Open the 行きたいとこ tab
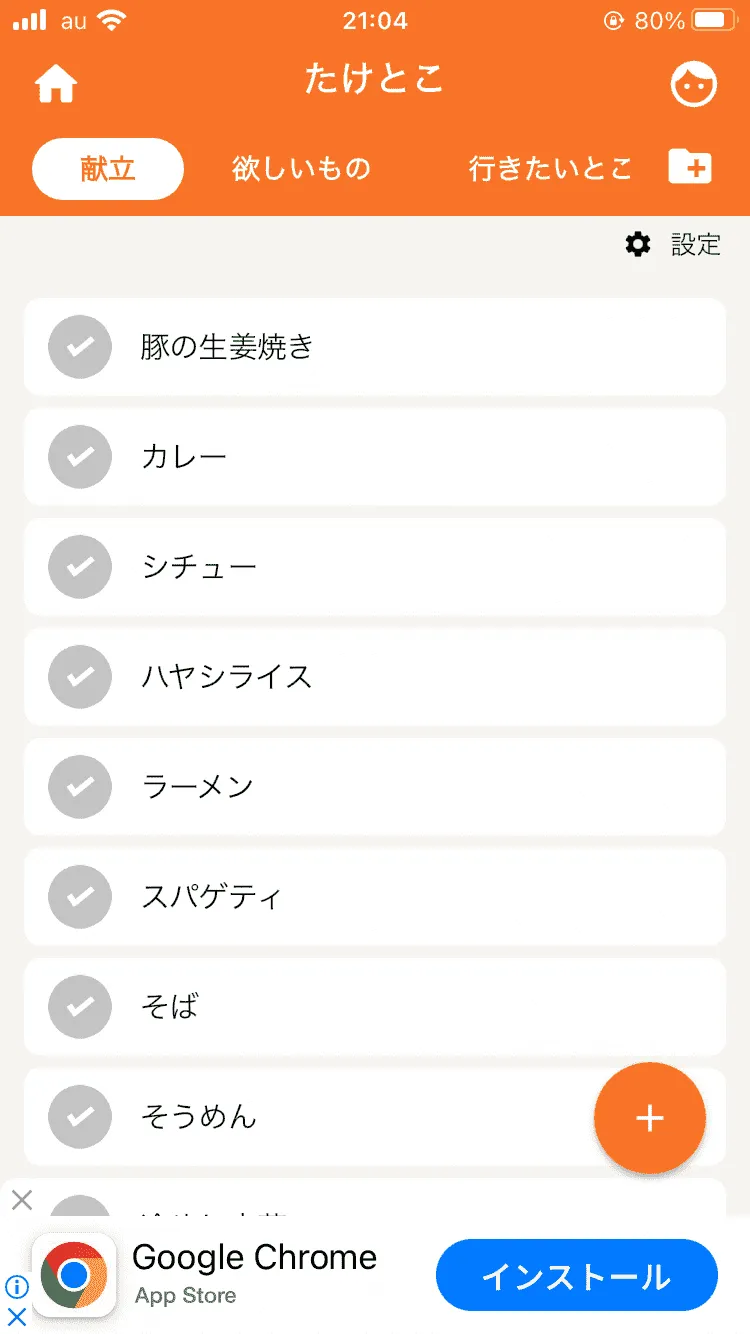Viewport: 750px width, 1334px height. pos(550,169)
